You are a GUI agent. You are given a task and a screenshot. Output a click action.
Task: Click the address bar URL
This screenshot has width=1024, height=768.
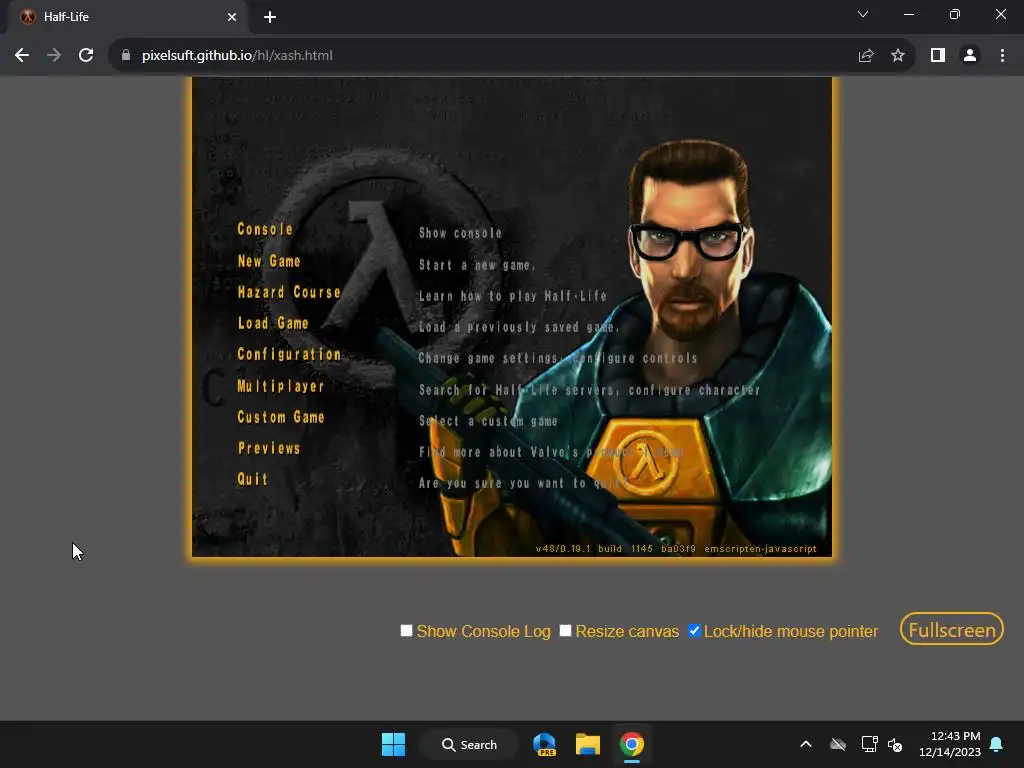237,56
